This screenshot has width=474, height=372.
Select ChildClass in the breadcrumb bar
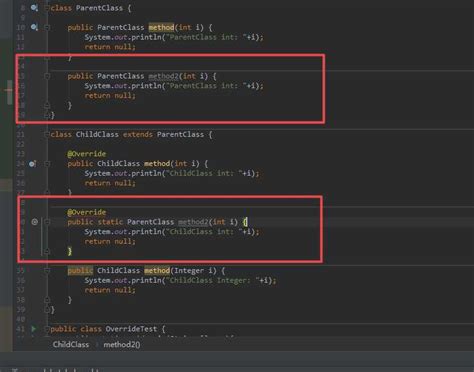71,344
